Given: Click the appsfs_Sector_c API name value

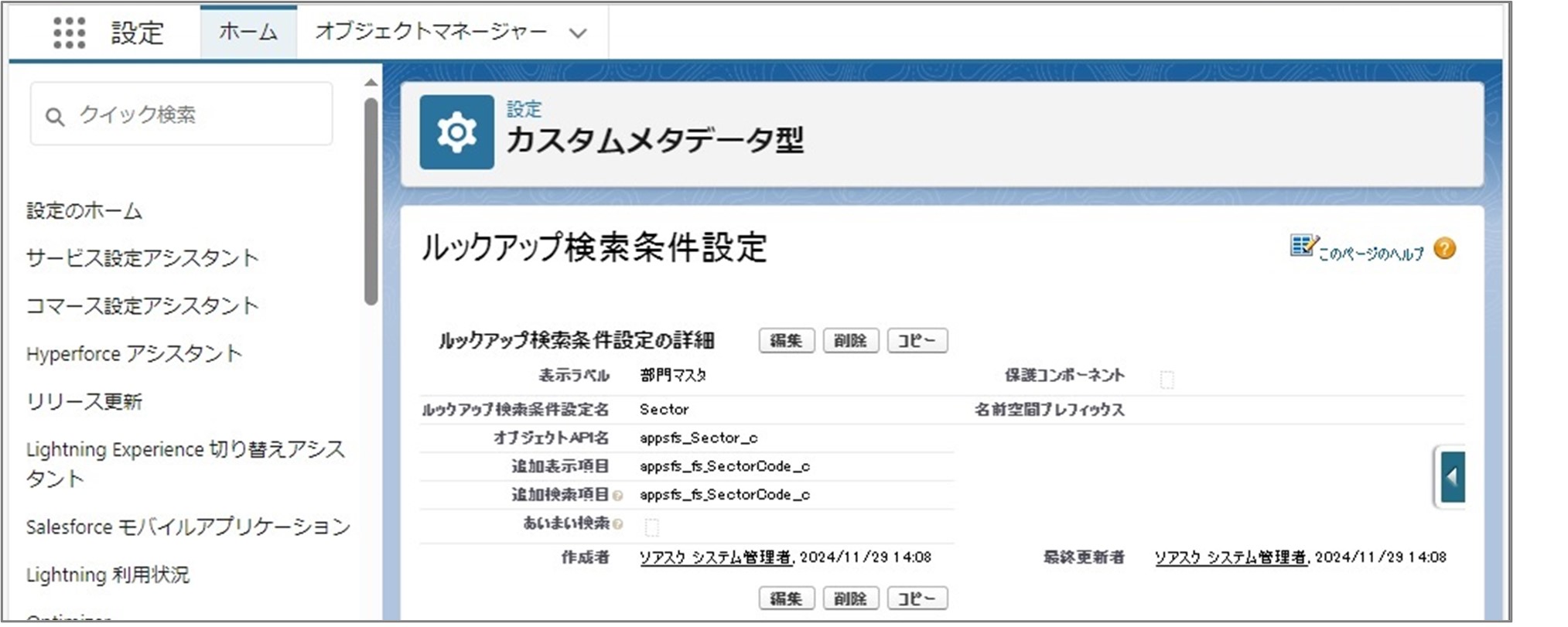Looking at the screenshot, I should pos(699,438).
